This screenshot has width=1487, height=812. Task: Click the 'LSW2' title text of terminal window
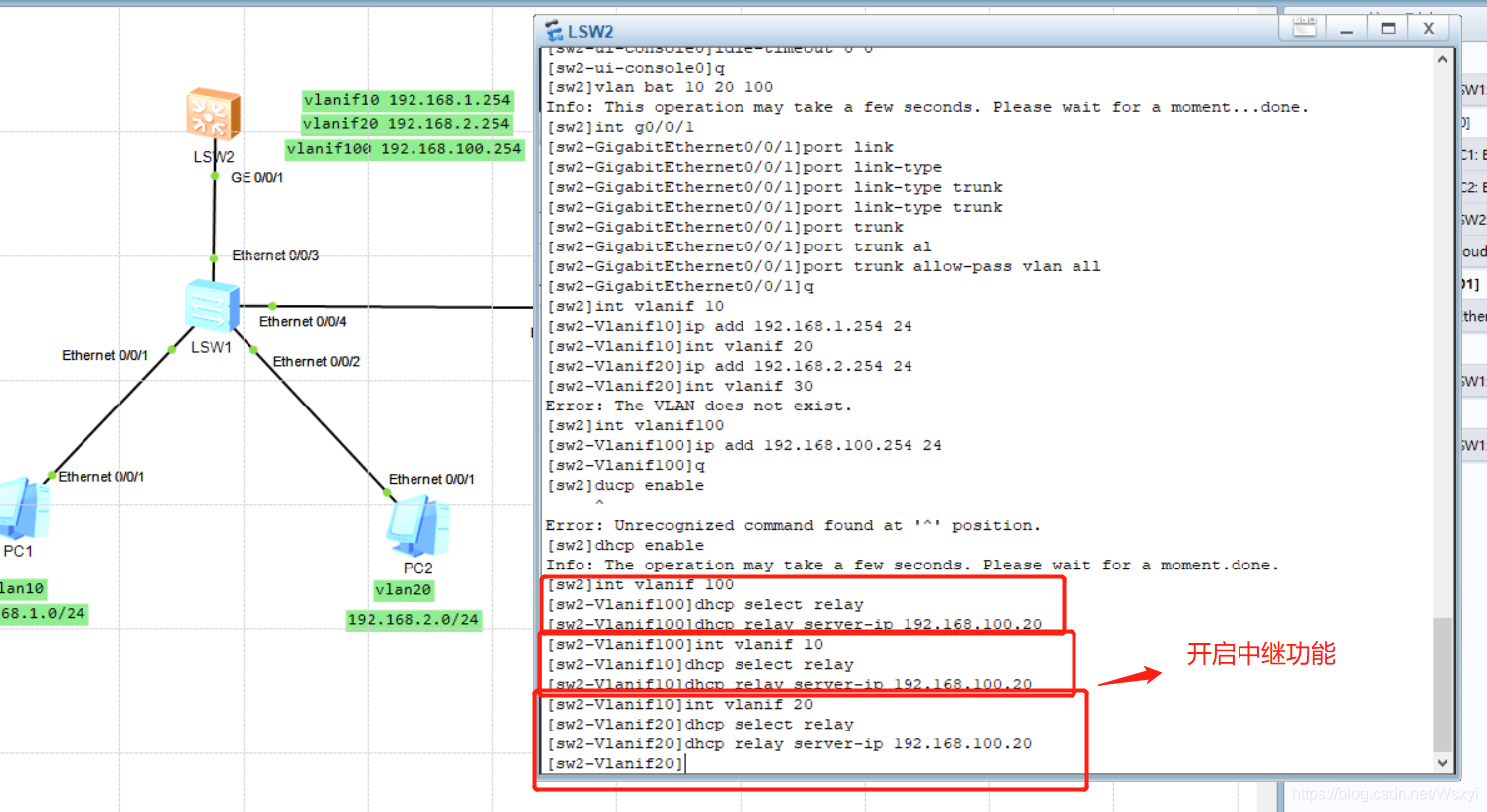[x=590, y=32]
